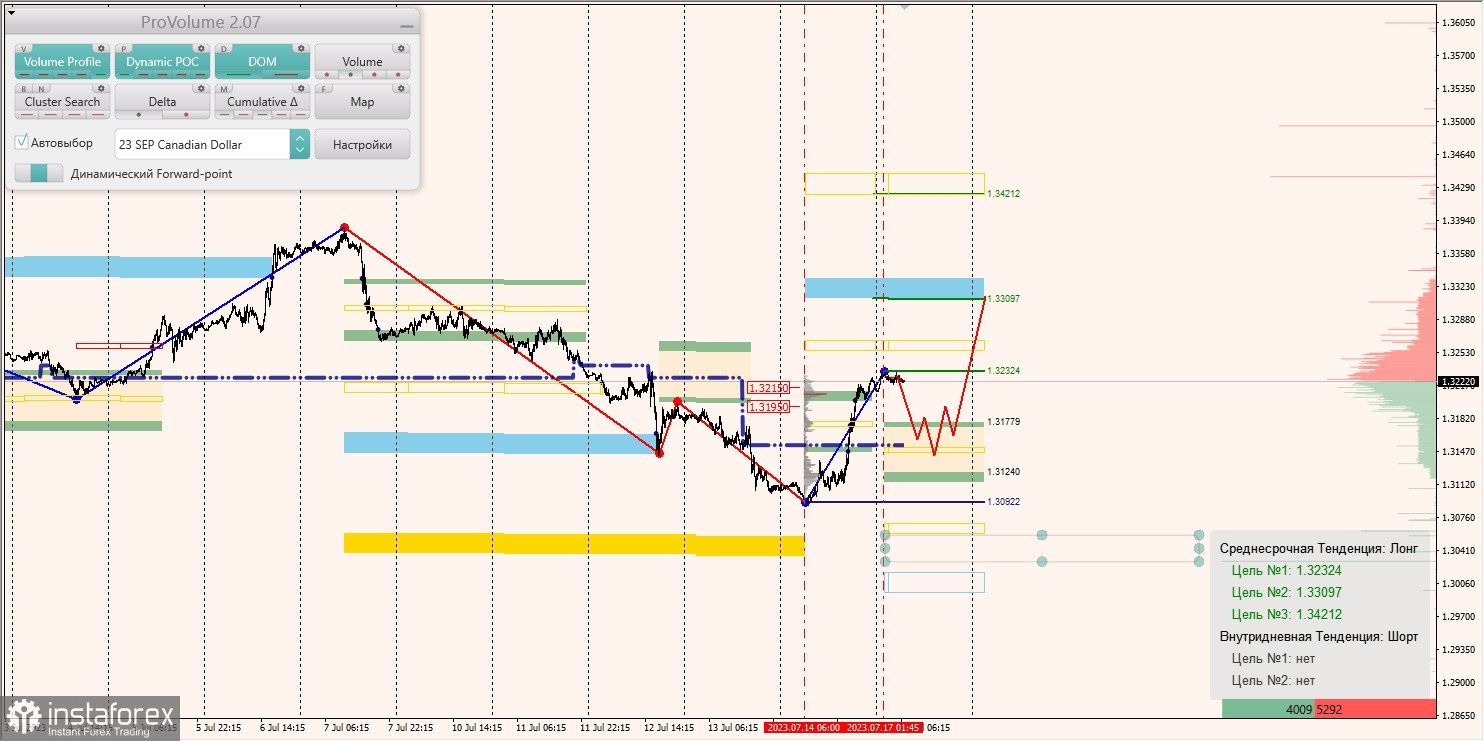Click the current price marker 1.32220

click(1456, 381)
